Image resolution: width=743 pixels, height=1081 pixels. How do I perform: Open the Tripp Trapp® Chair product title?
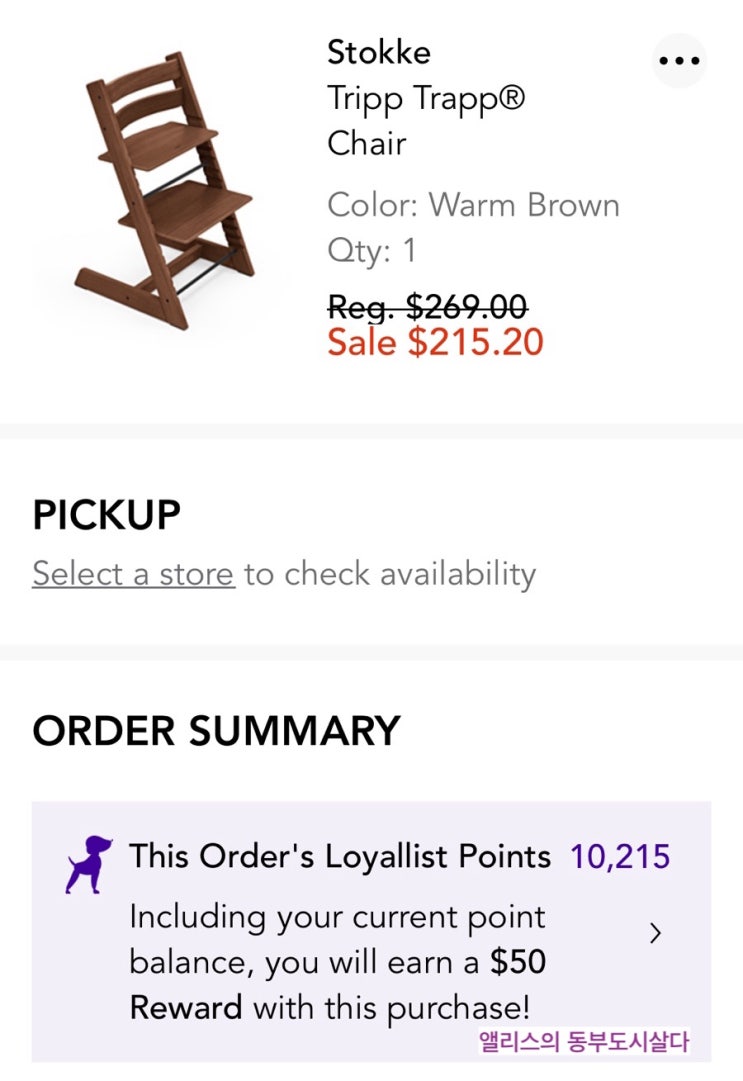pyautogui.click(x=425, y=120)
